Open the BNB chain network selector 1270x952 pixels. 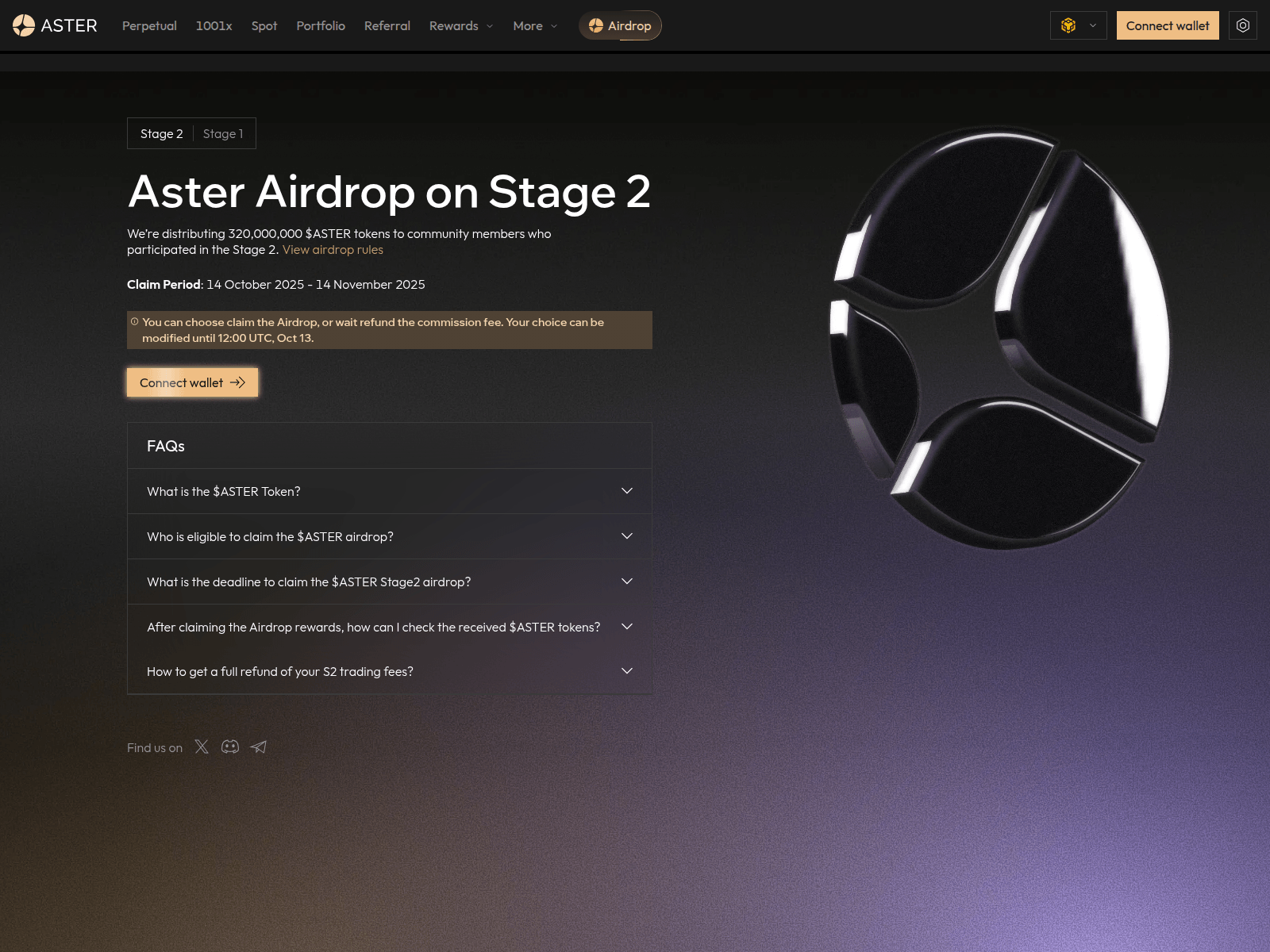pos(1078,25)
